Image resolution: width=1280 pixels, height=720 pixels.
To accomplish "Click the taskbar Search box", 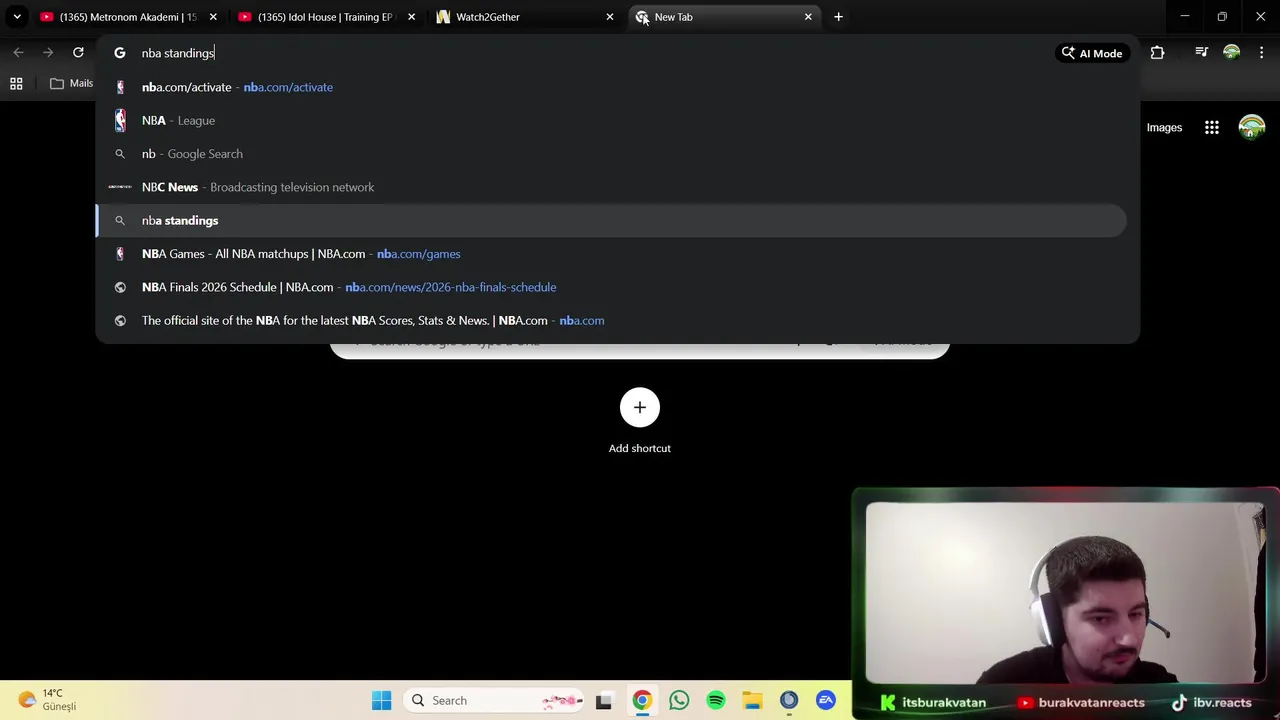I will [x=495, y=701].
